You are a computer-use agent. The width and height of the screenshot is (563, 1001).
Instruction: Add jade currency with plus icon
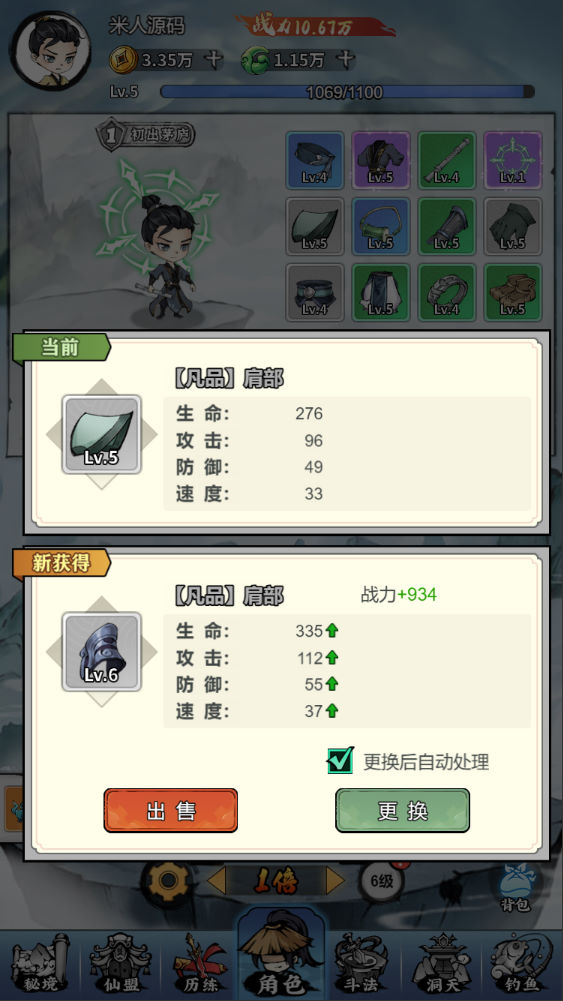345,60
